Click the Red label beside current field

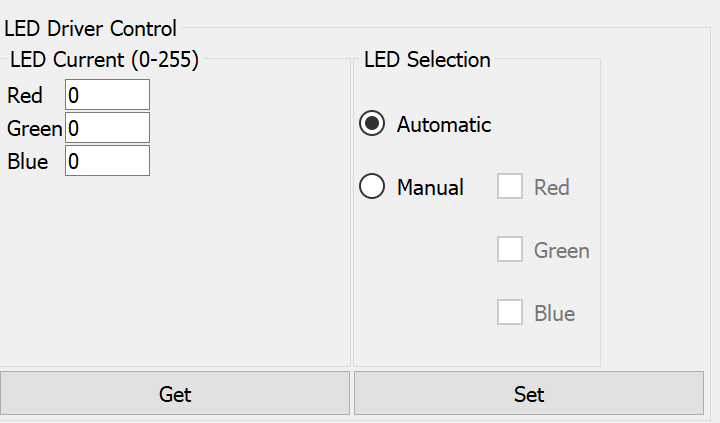click(25, 96)
